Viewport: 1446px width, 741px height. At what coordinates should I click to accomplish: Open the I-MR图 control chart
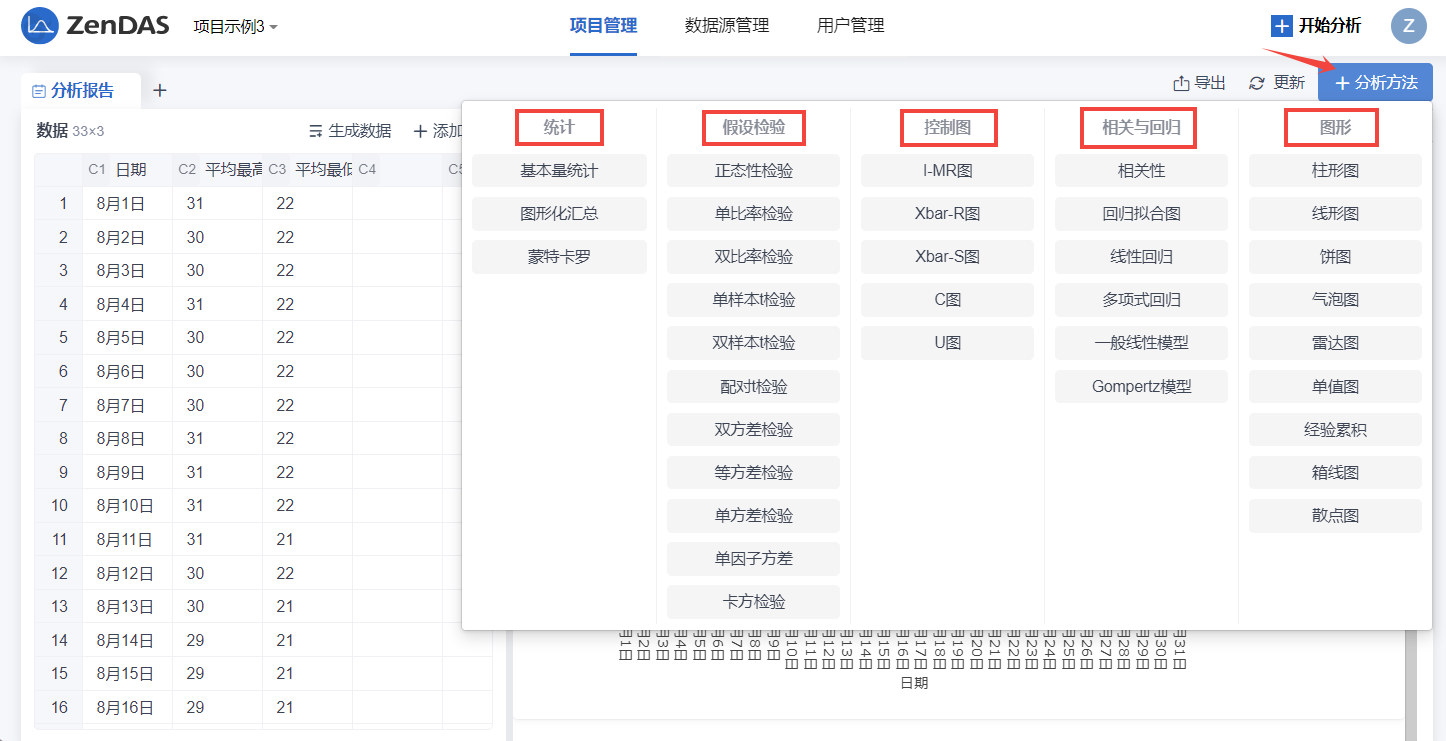pos(947,171)
